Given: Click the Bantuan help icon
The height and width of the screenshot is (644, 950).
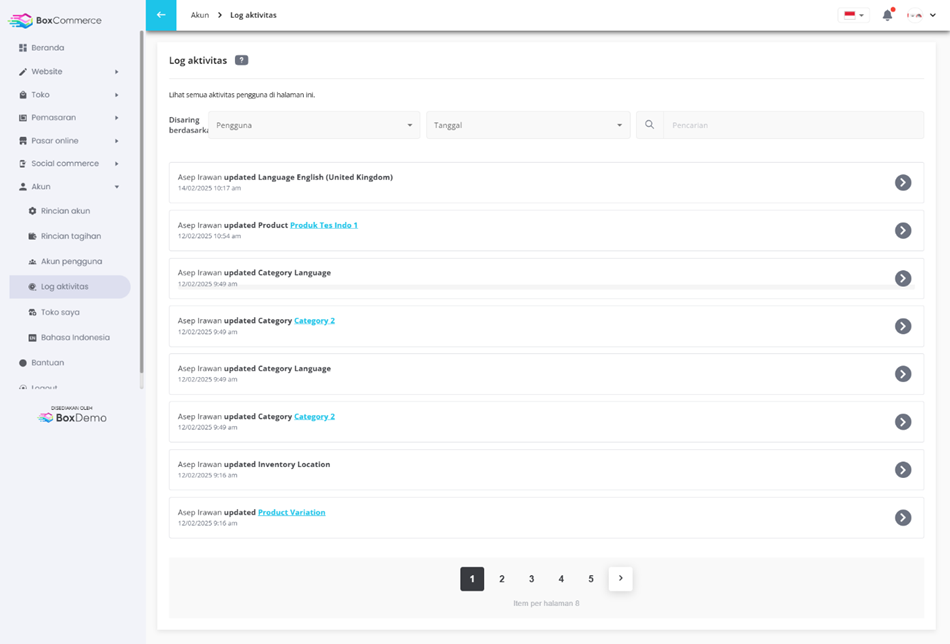Looking at the screenshot, I should click(x=23, y=363).
